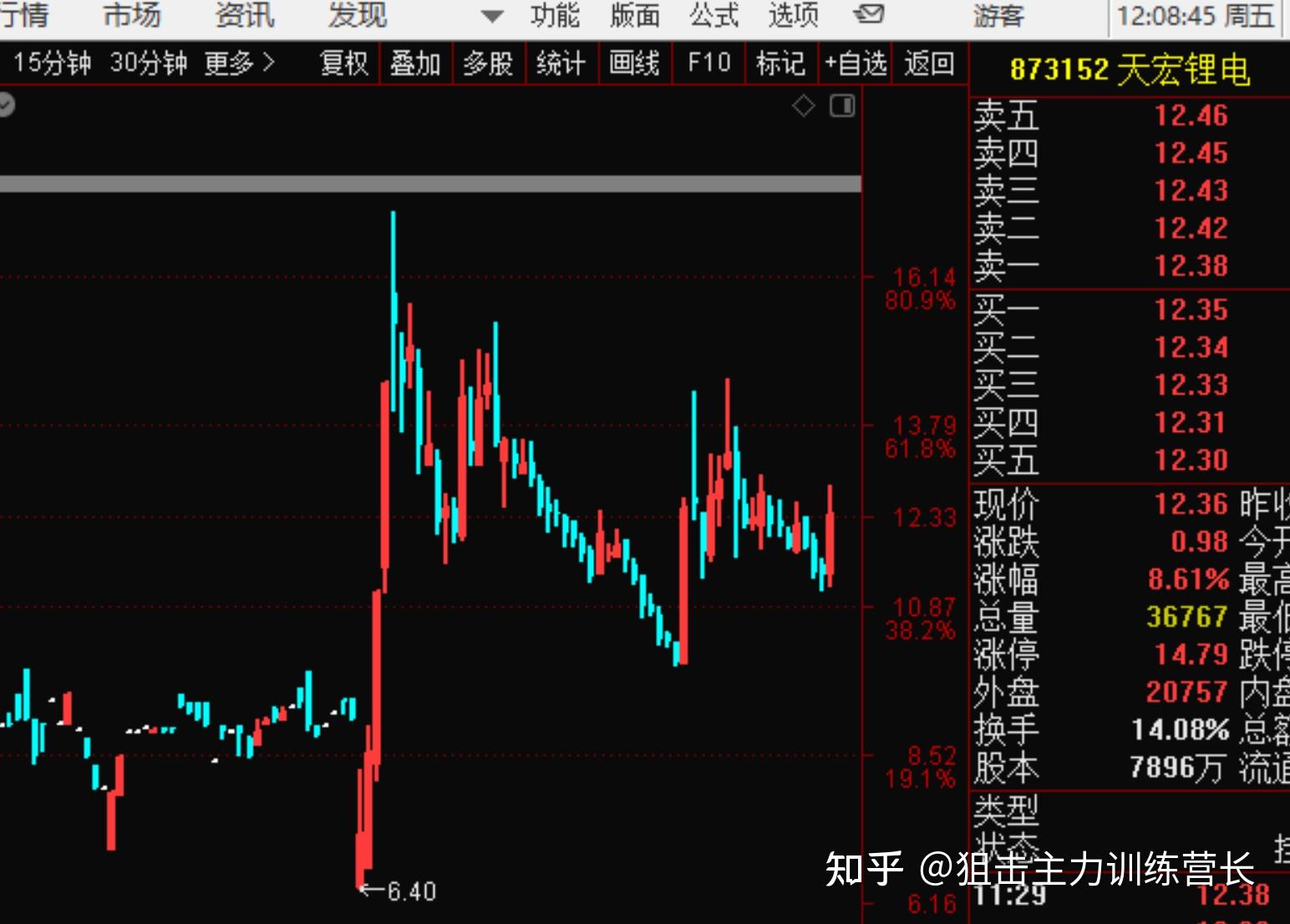1290x924 pixels.
Task: Click the circular icon at chart top-left
Action: pyautogui.click(x=8, y=105)
